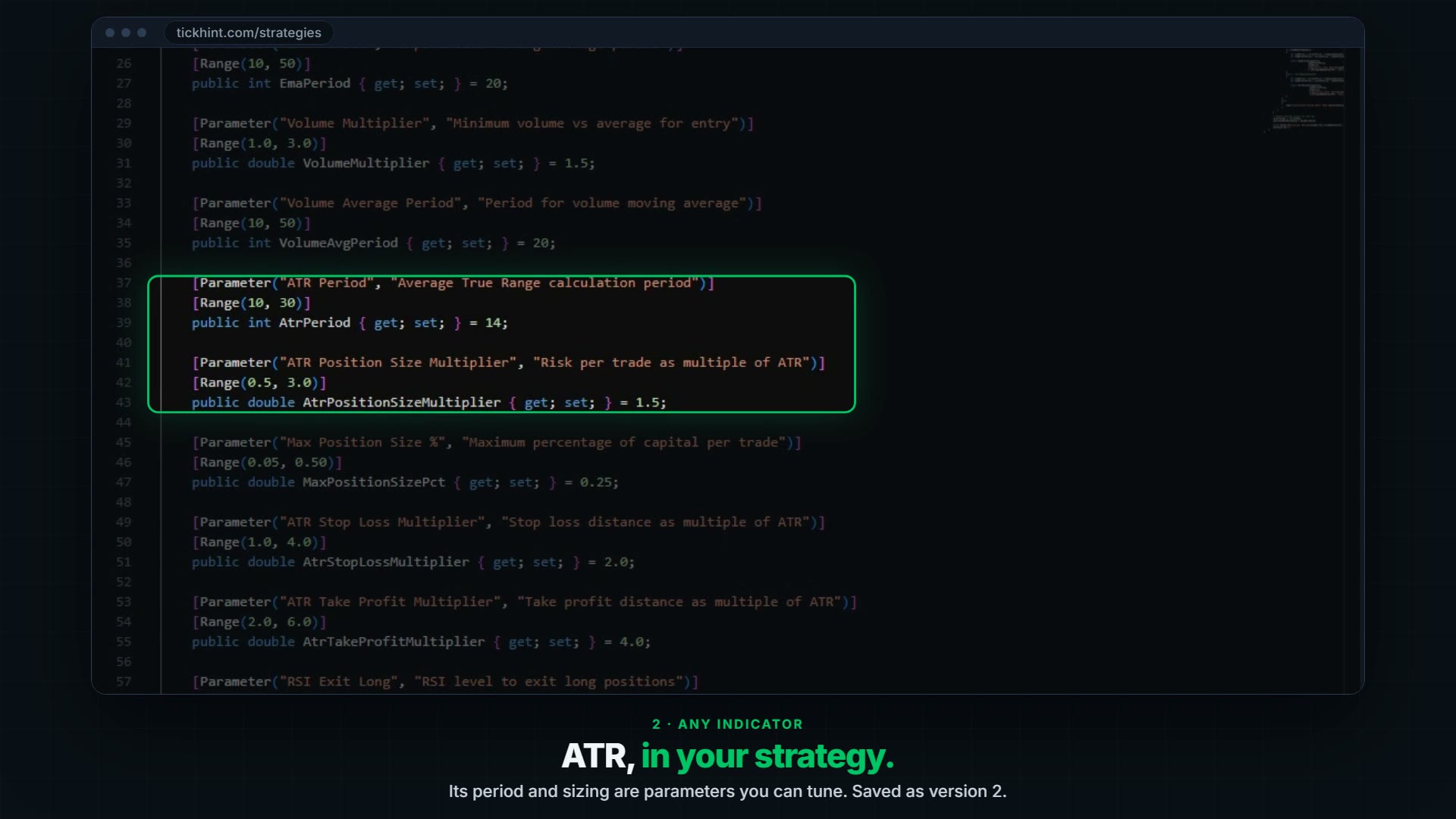Click line number 39 in the gutter
1456x819 pixels.
[x=124, y=323]
